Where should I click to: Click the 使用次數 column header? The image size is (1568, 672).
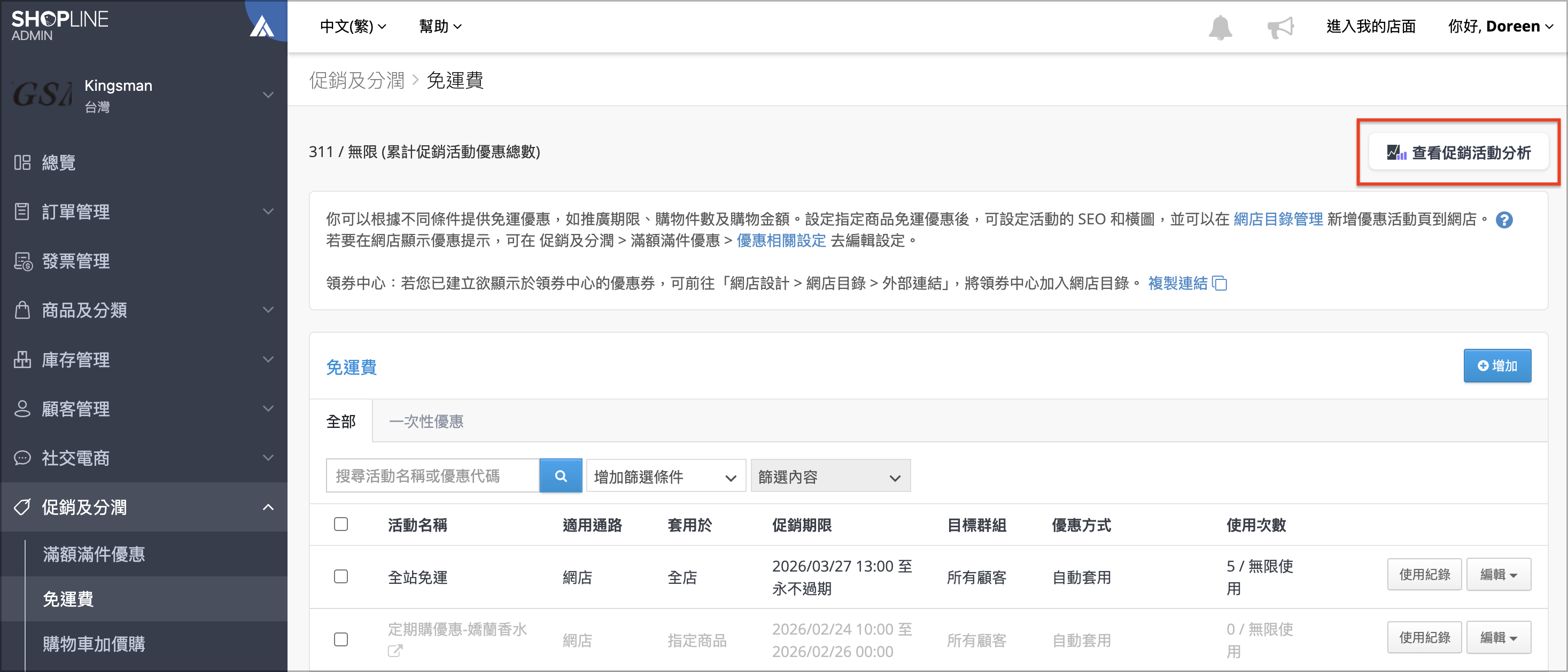click(x=1256, y=525)
